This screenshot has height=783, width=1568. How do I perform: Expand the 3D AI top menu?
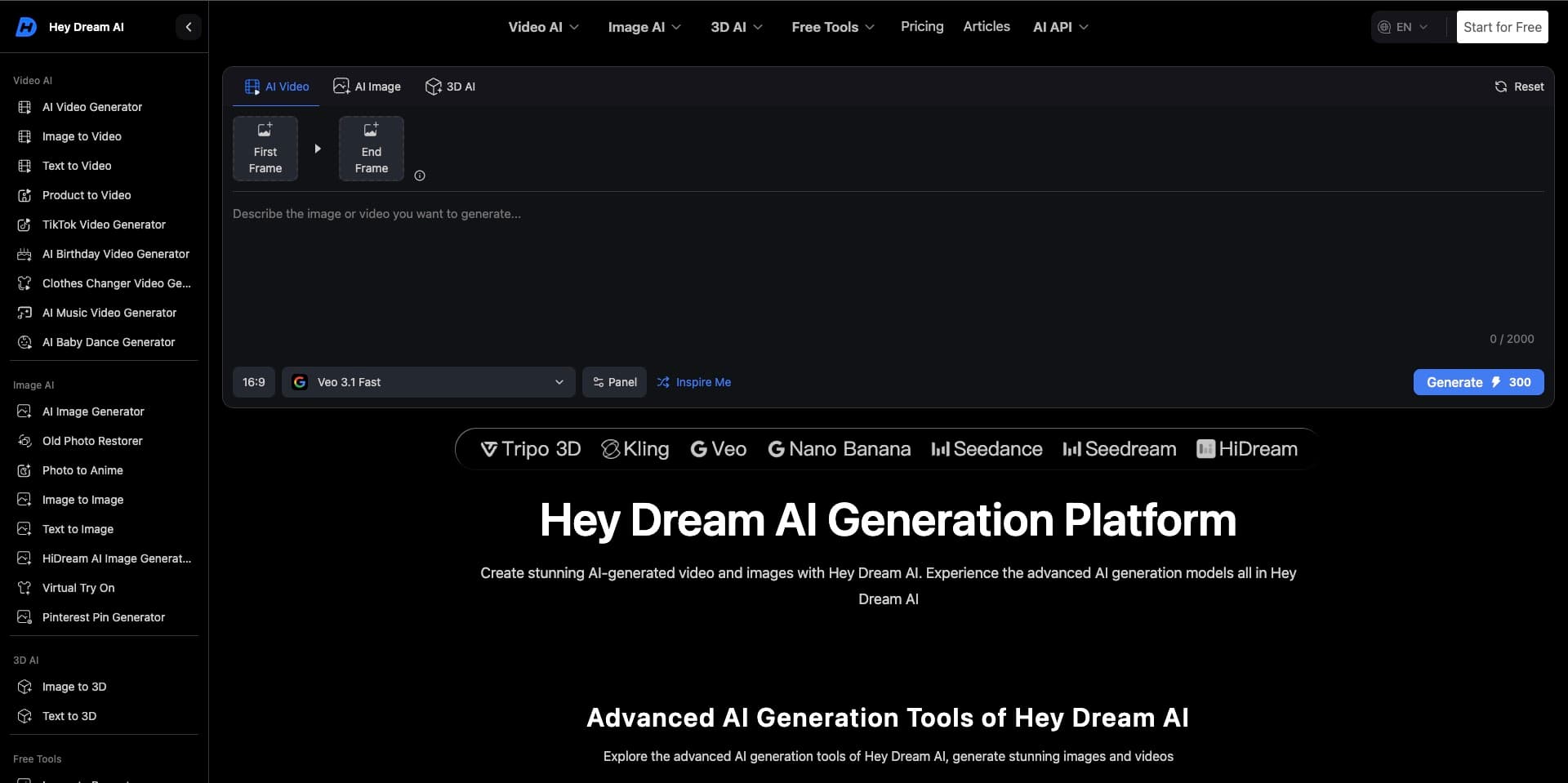point(737,27)
